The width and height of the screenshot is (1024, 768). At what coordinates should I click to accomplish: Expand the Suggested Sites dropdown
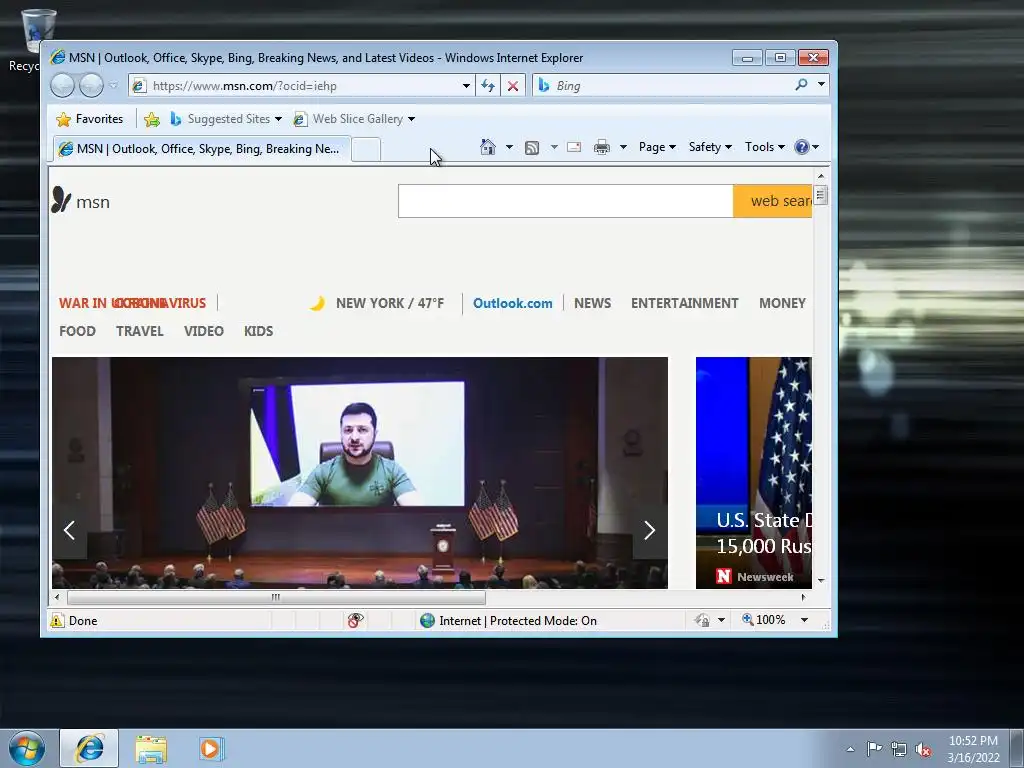279,119
